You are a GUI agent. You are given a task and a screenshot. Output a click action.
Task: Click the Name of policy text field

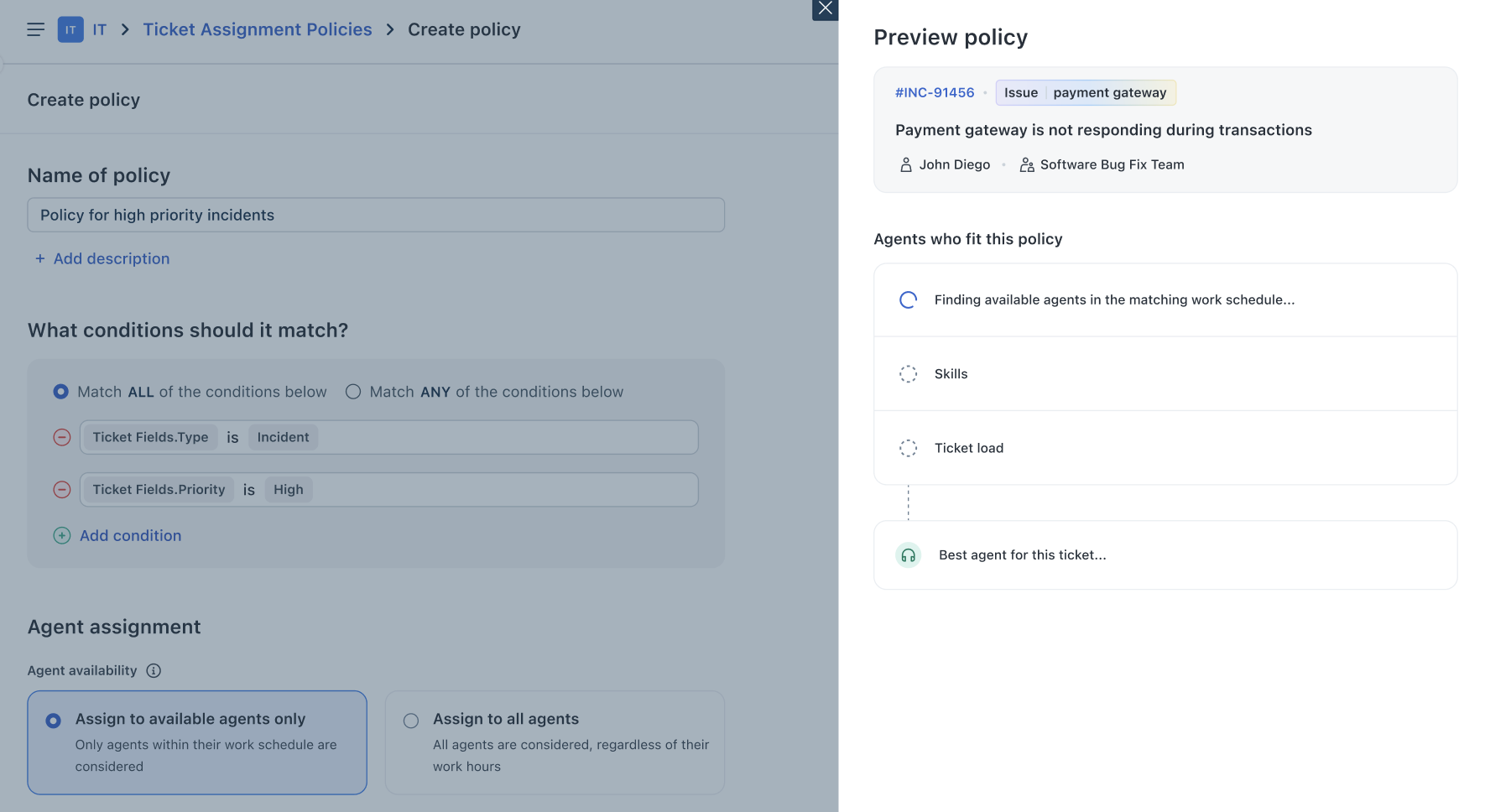pos(376,216)
